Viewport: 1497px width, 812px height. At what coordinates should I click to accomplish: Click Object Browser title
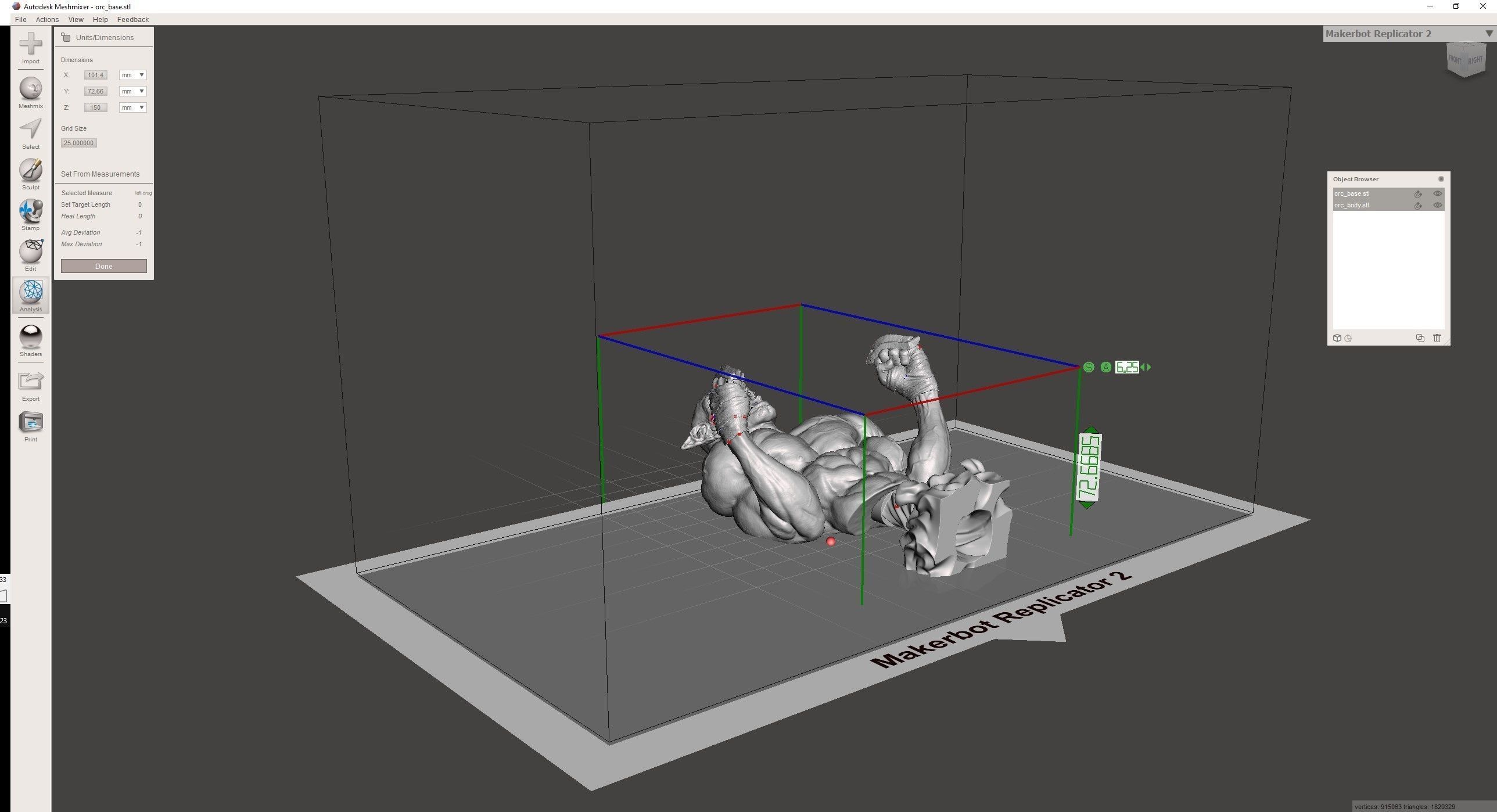[x=1356, y=179]
